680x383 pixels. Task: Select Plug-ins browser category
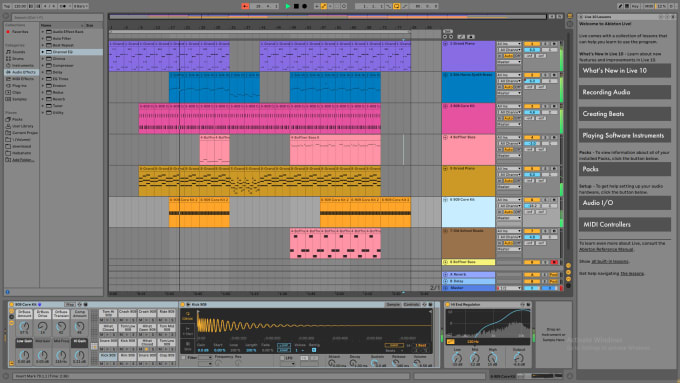point(19,85)
